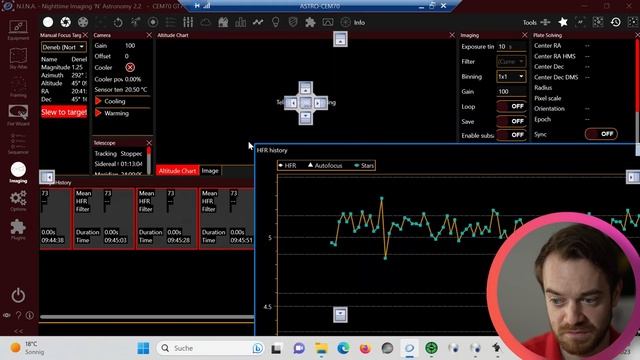
Task: Click the white circle image panel icon
Action: click(x=48, y=22)
